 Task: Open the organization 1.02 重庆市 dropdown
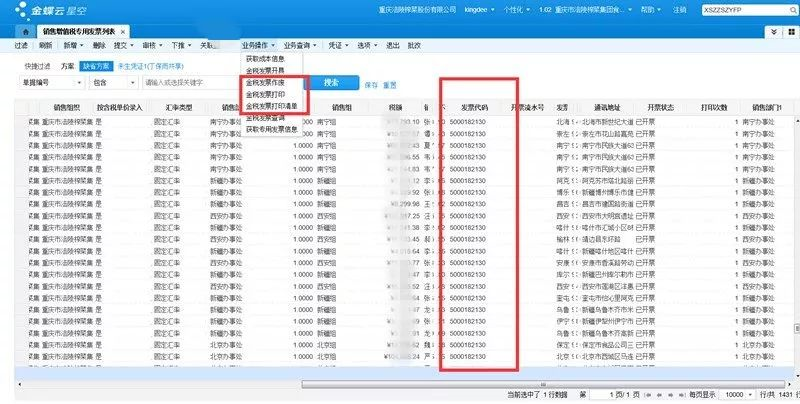585,10
